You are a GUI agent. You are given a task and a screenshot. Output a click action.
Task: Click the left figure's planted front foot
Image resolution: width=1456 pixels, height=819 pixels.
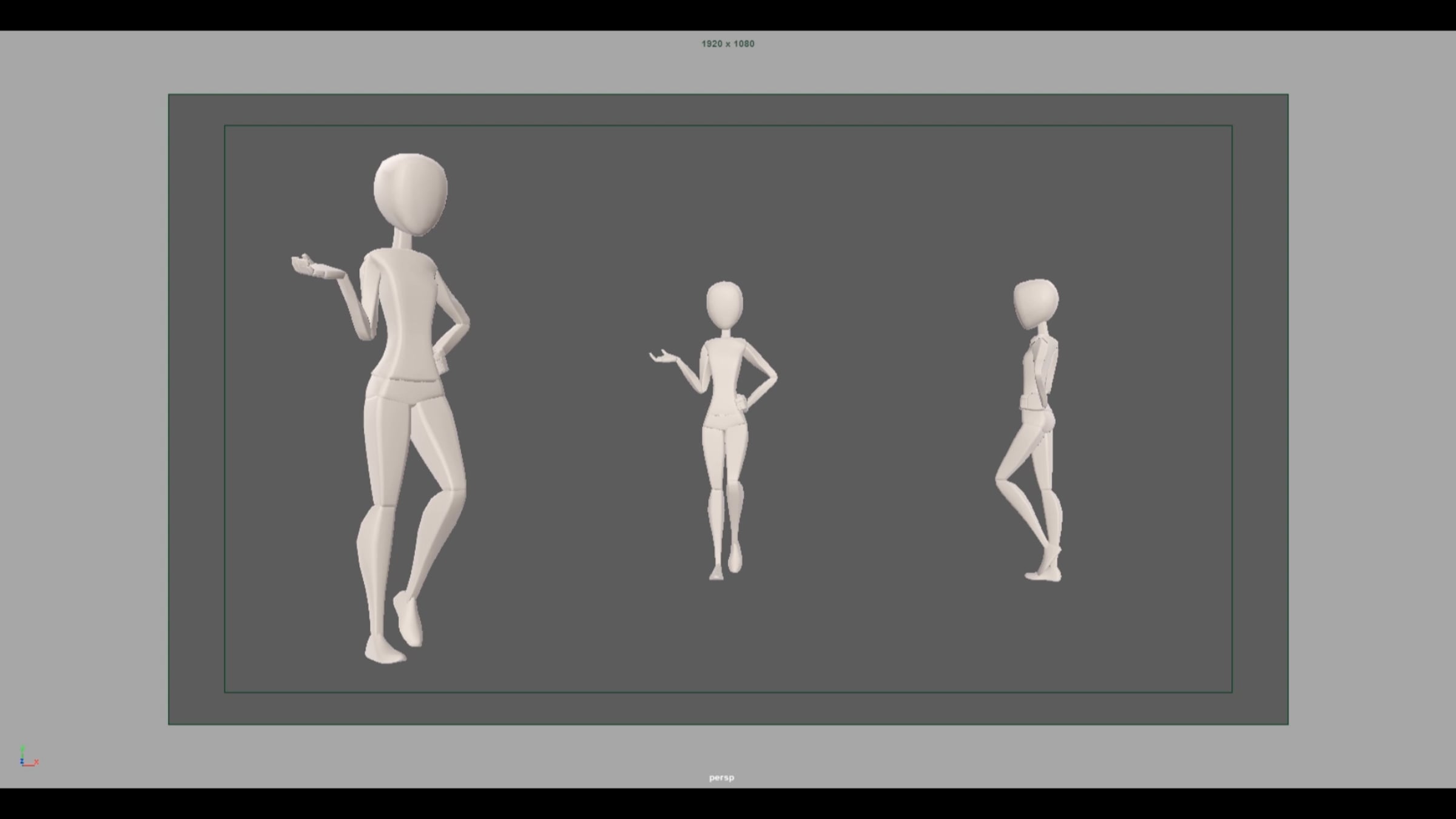384,650
